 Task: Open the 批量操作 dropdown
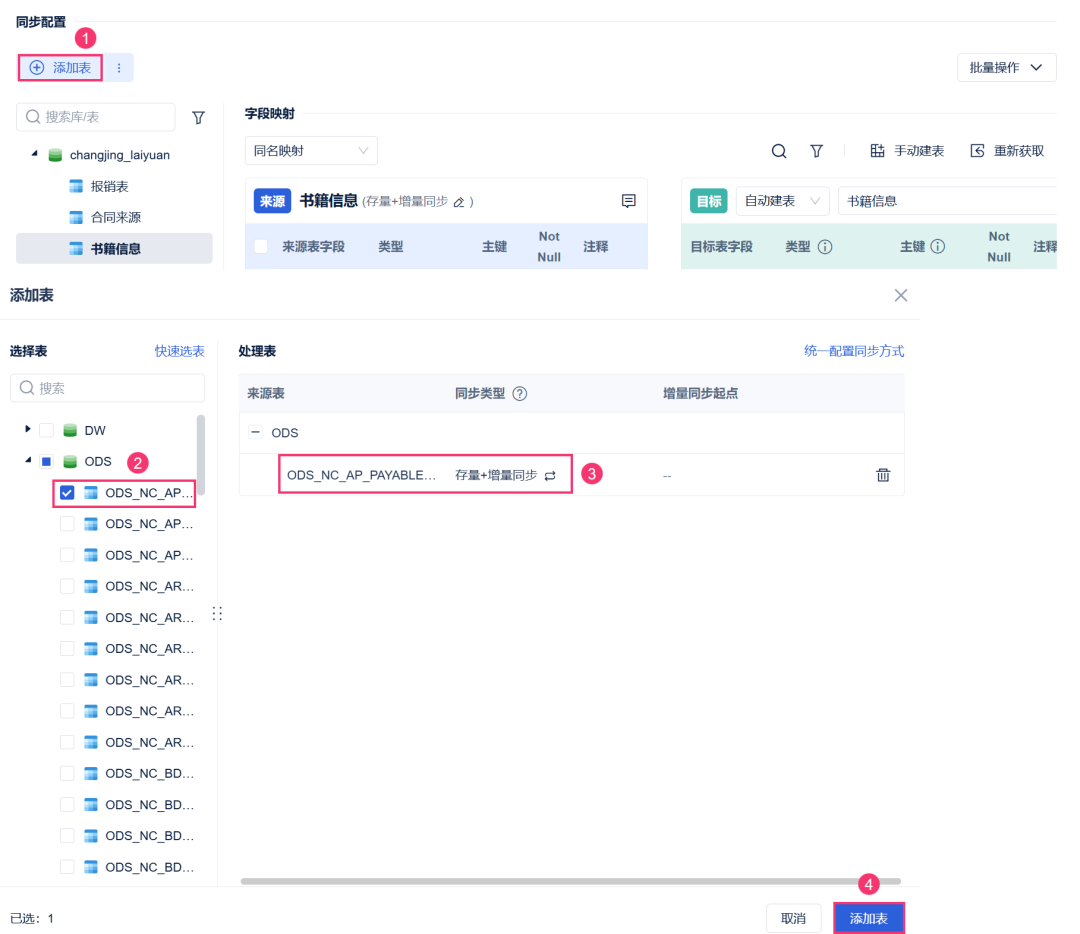point(1006,68)
